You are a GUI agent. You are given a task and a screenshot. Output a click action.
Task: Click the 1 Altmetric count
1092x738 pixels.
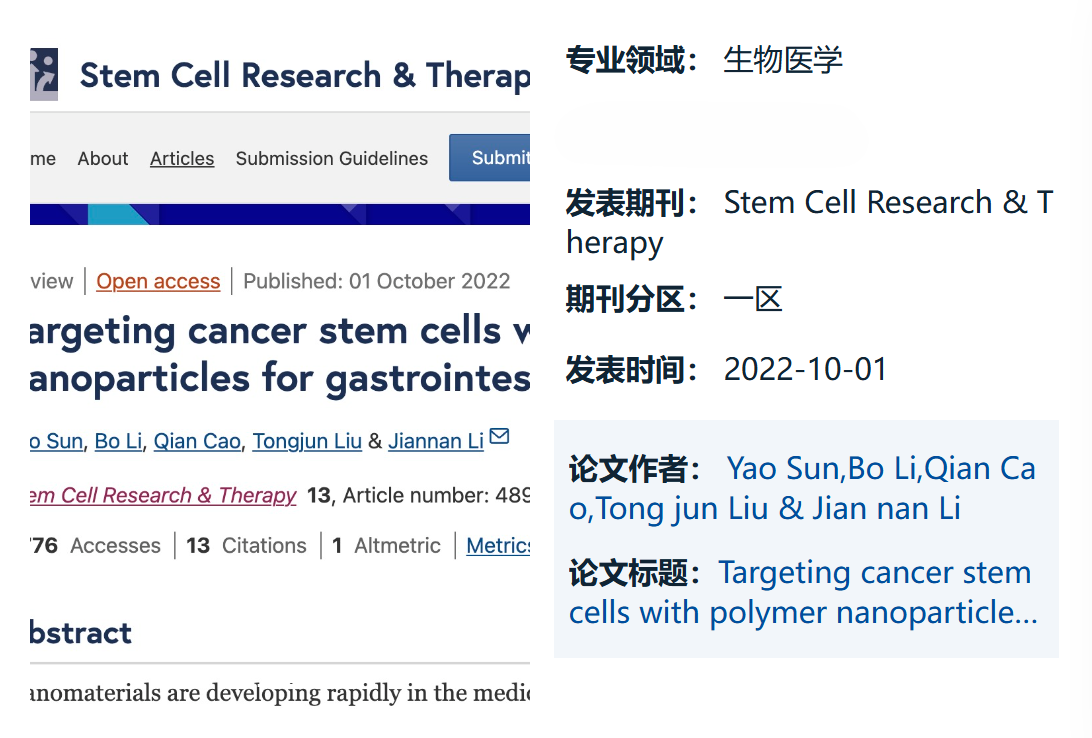(387, 546)
